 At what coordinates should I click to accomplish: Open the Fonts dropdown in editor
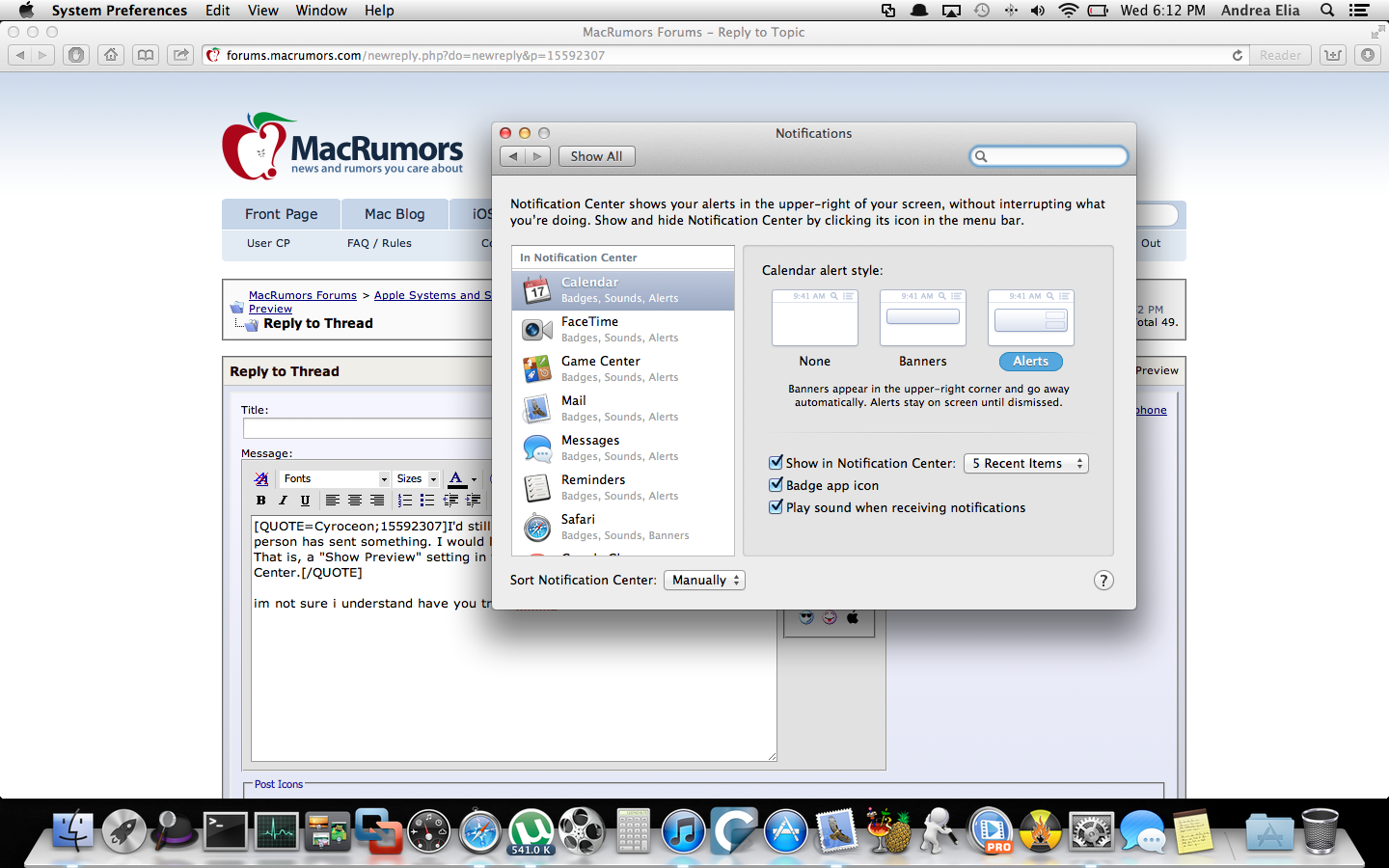pos(334,478)
